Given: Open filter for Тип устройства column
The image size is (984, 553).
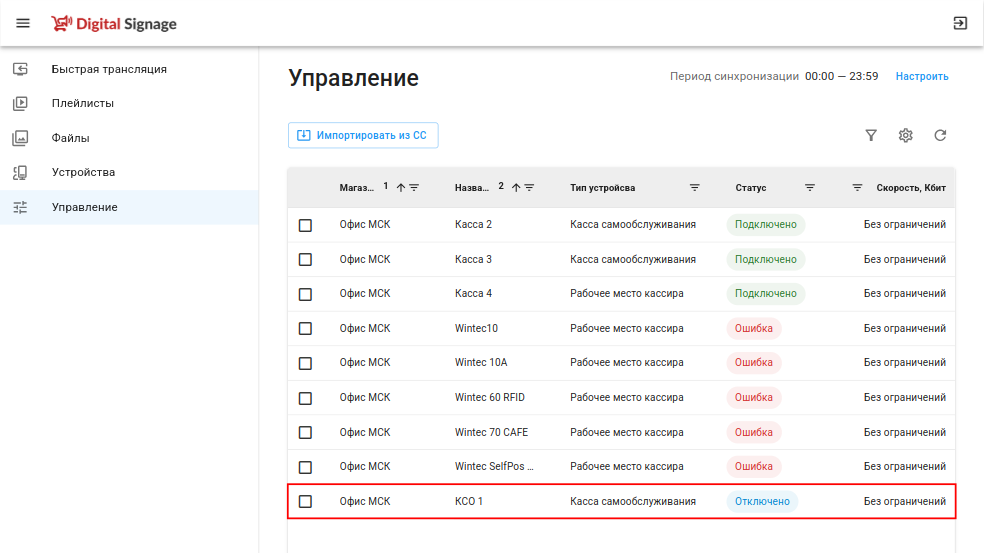Looking at the screenshot, I should point(695,187).
